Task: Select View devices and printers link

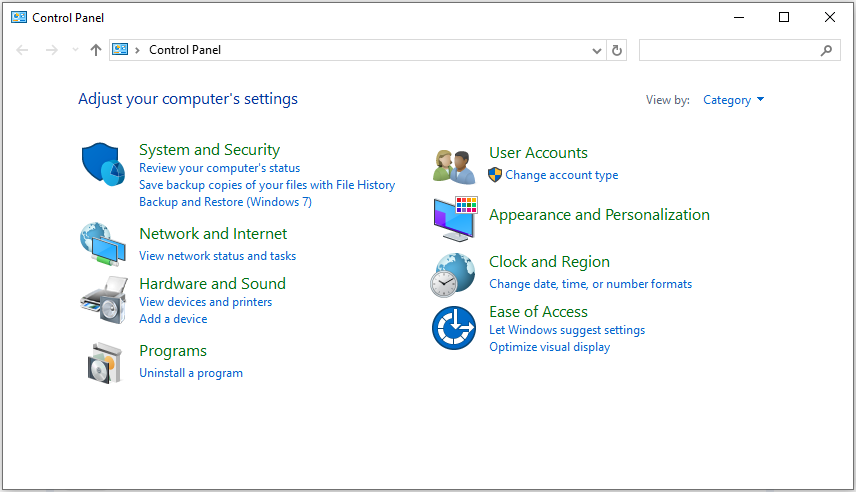Action: (x=205, y=302)
